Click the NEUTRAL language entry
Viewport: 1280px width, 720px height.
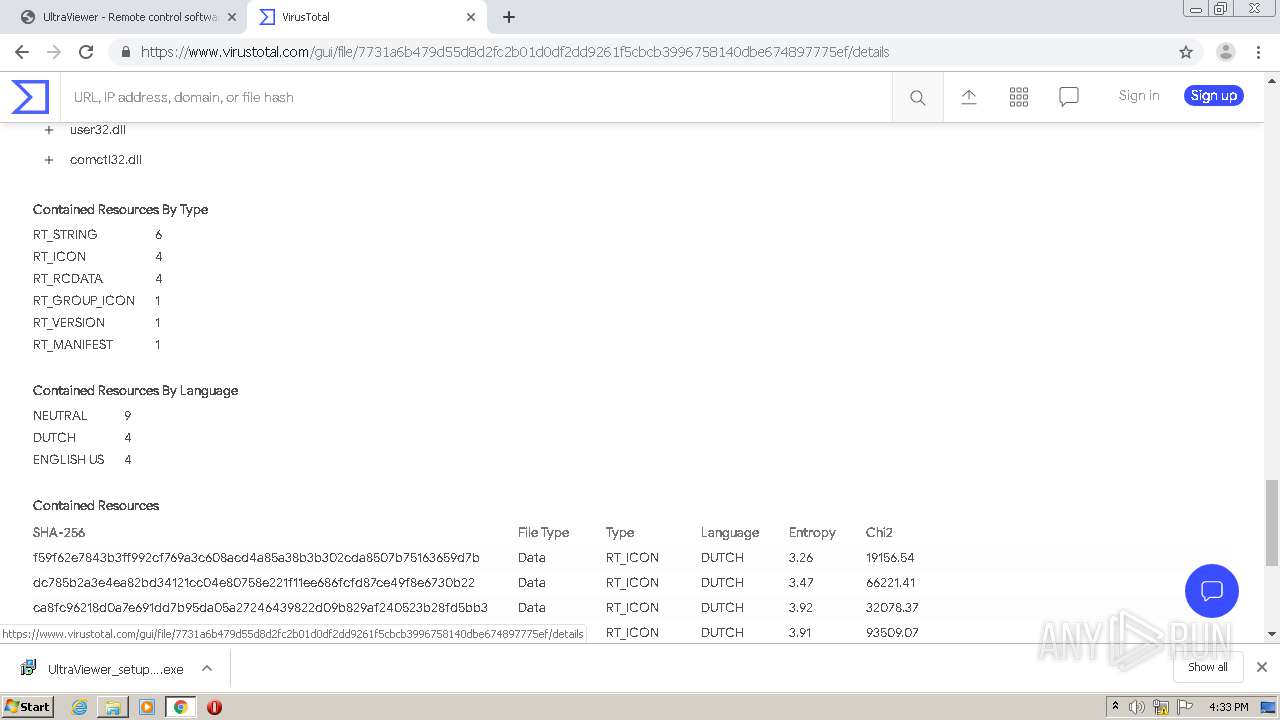tap(60, 416)
